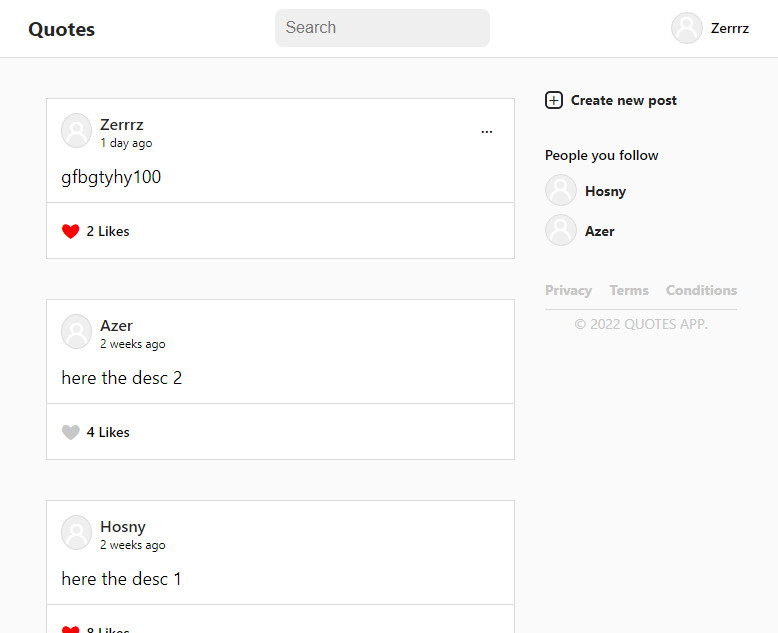Toggle the heart on Hosny's post
This screenshot has width=778, height=633.
70,629
